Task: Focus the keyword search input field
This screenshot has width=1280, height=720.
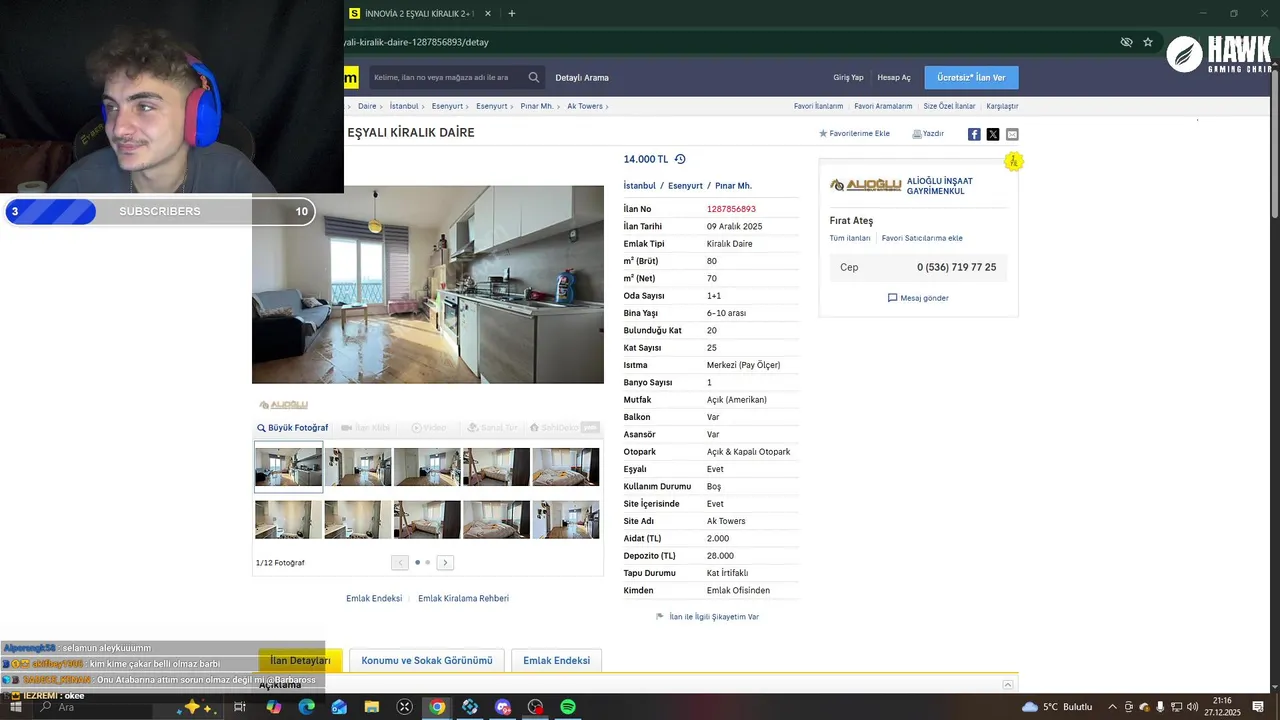Action: (448, 77)
